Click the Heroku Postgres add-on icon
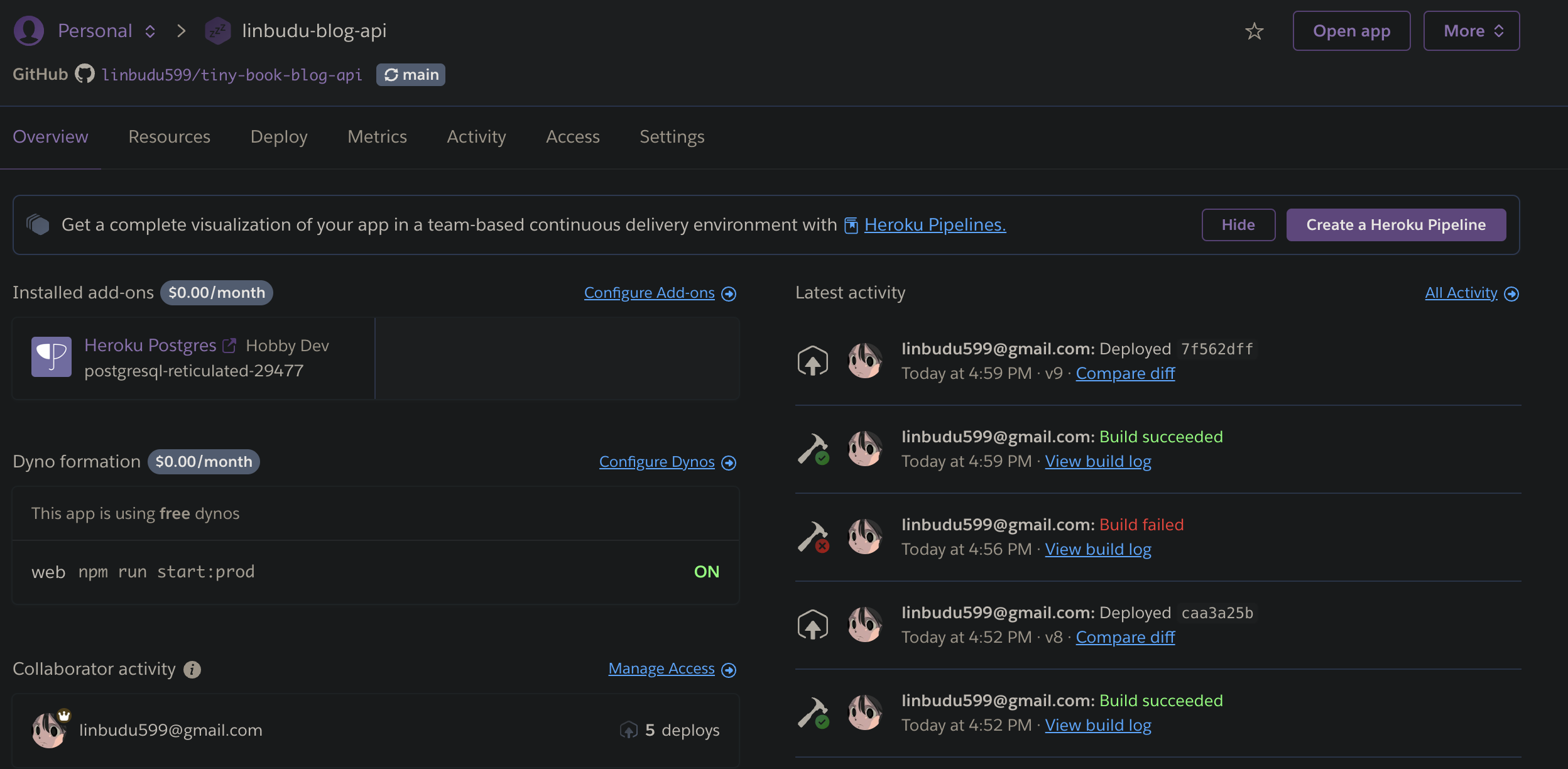 [52, 357]
